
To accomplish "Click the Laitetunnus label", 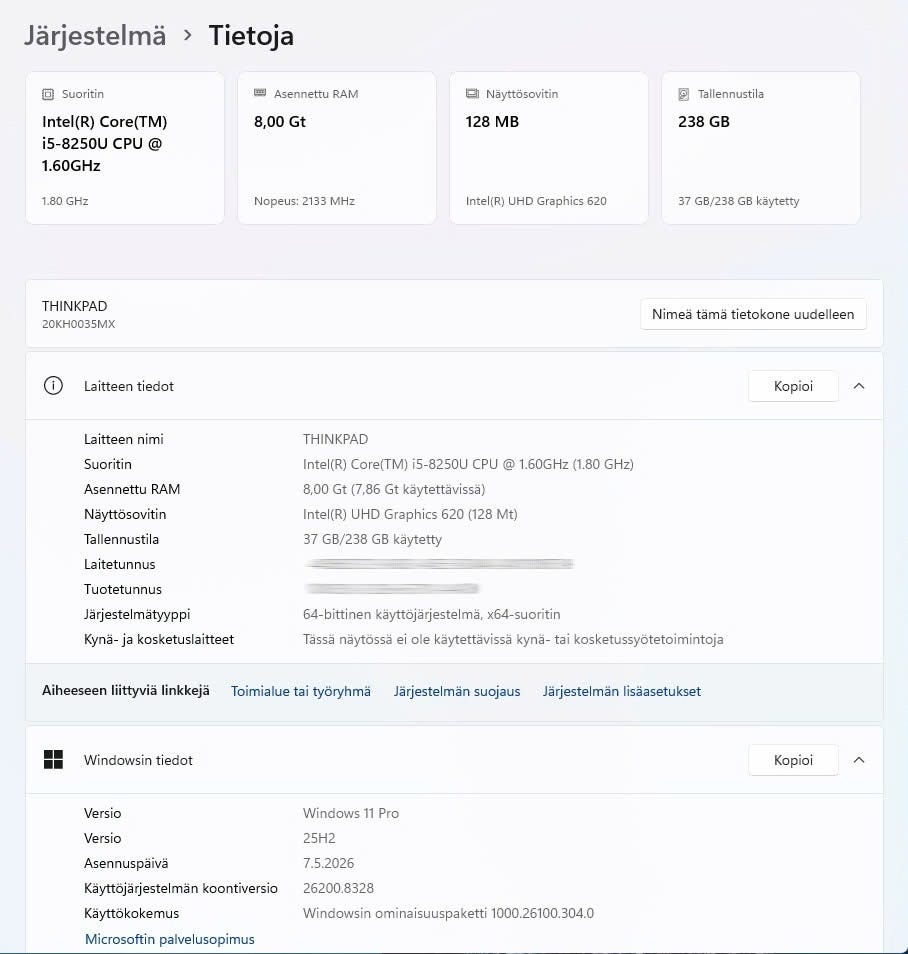I will [119, 564].
